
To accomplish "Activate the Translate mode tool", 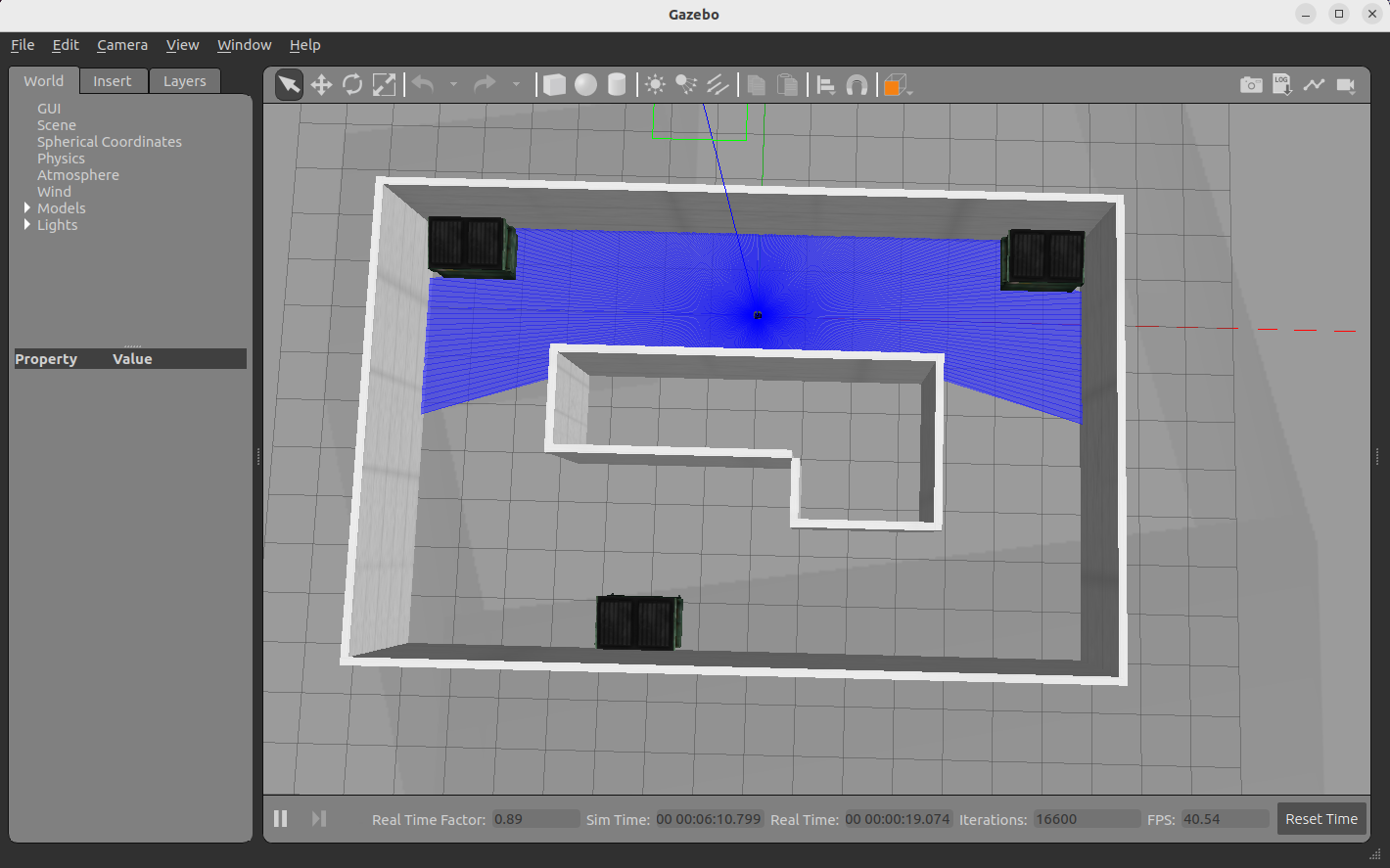I will point(321,85).
